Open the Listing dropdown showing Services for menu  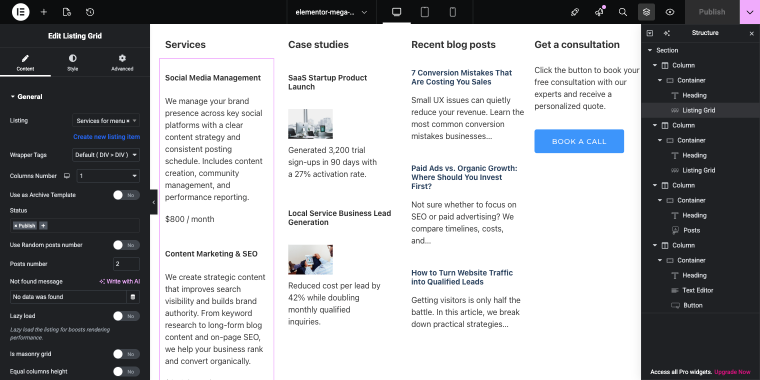106,121
